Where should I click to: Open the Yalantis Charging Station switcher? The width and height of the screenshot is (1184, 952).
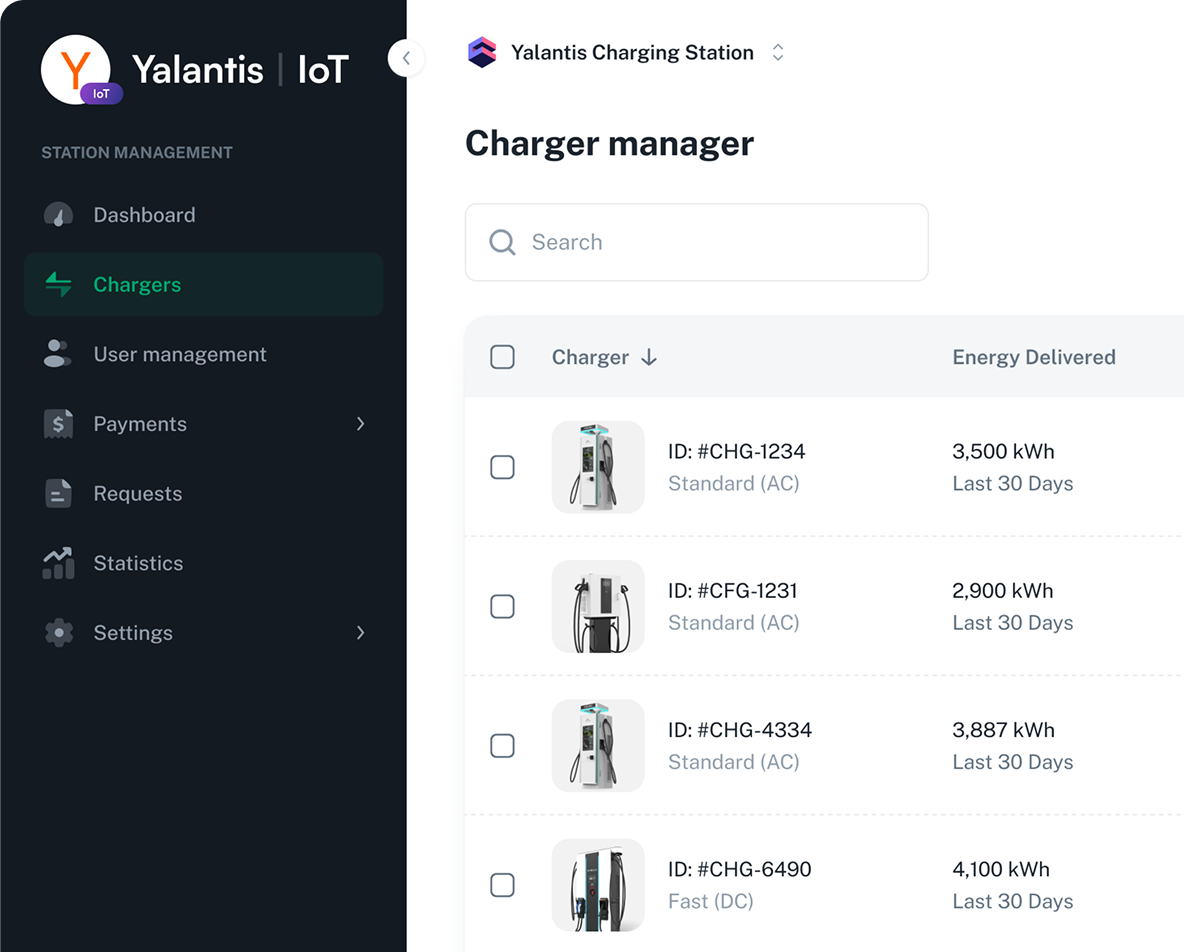point(778,53)
